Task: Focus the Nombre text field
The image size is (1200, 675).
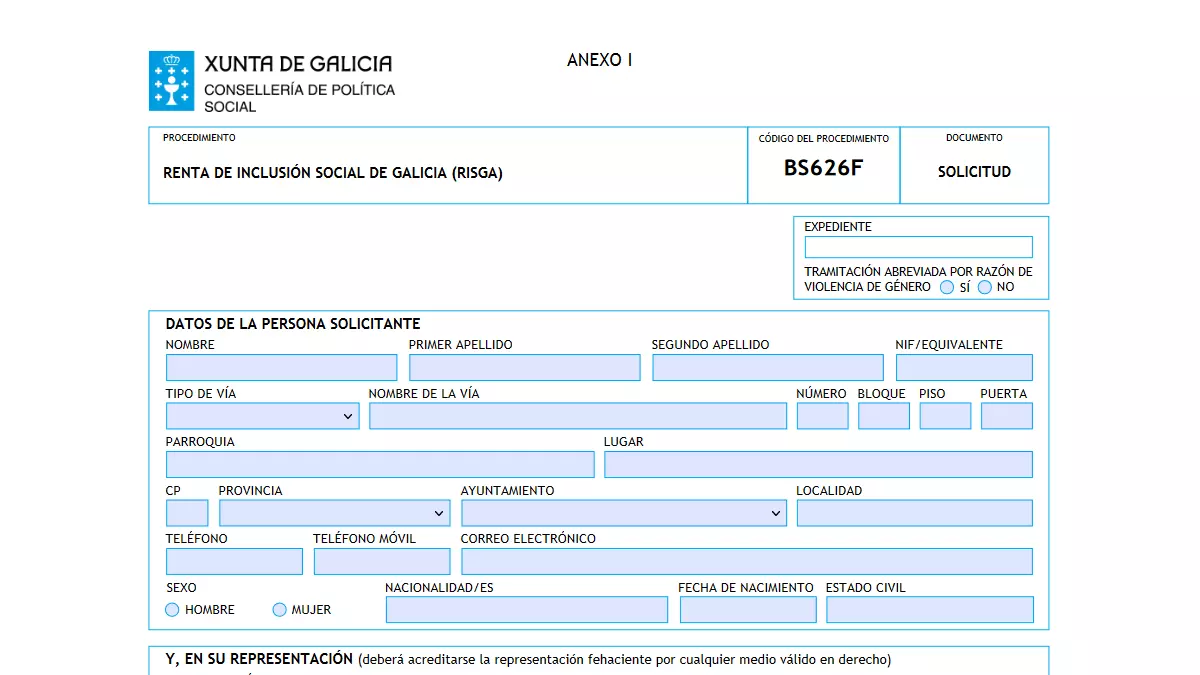Action: (x=281, y=367)
